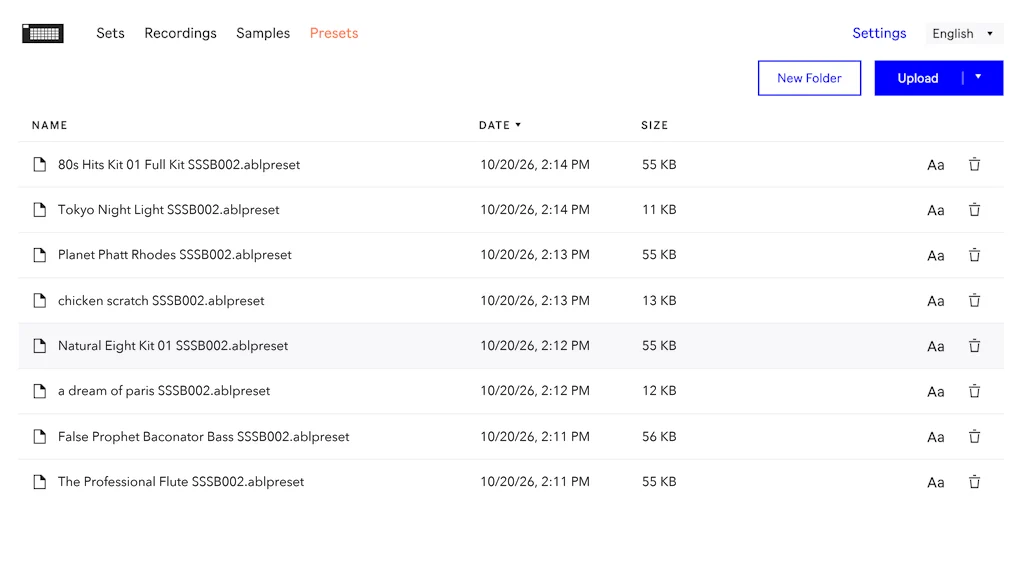The width and height of the screenshot is (1024, 569).
Task: Click file icon of Tokyo Night Light
Action: 40,210
